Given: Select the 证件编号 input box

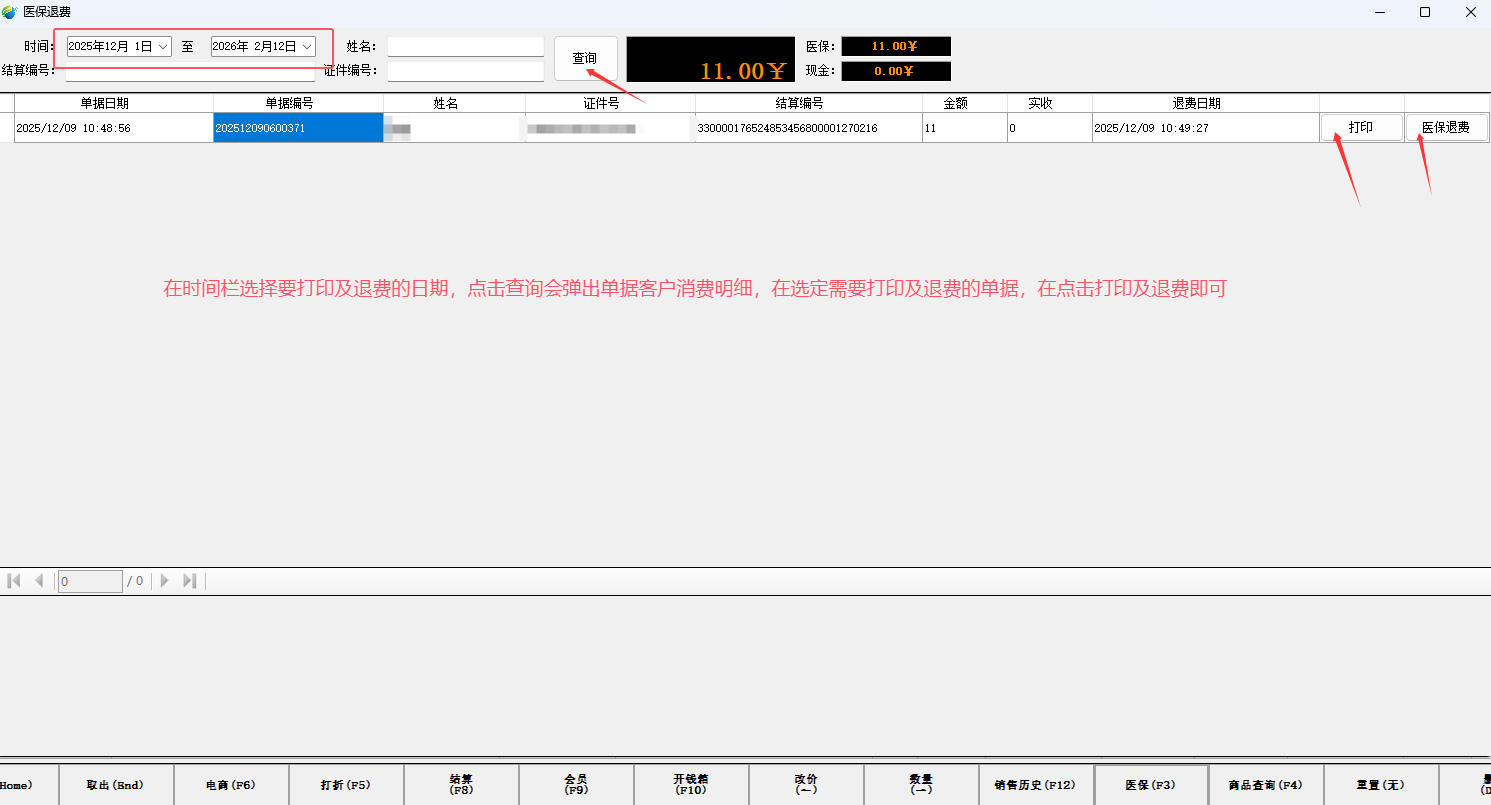Looking at the screenshot, I should click(465, 71).
